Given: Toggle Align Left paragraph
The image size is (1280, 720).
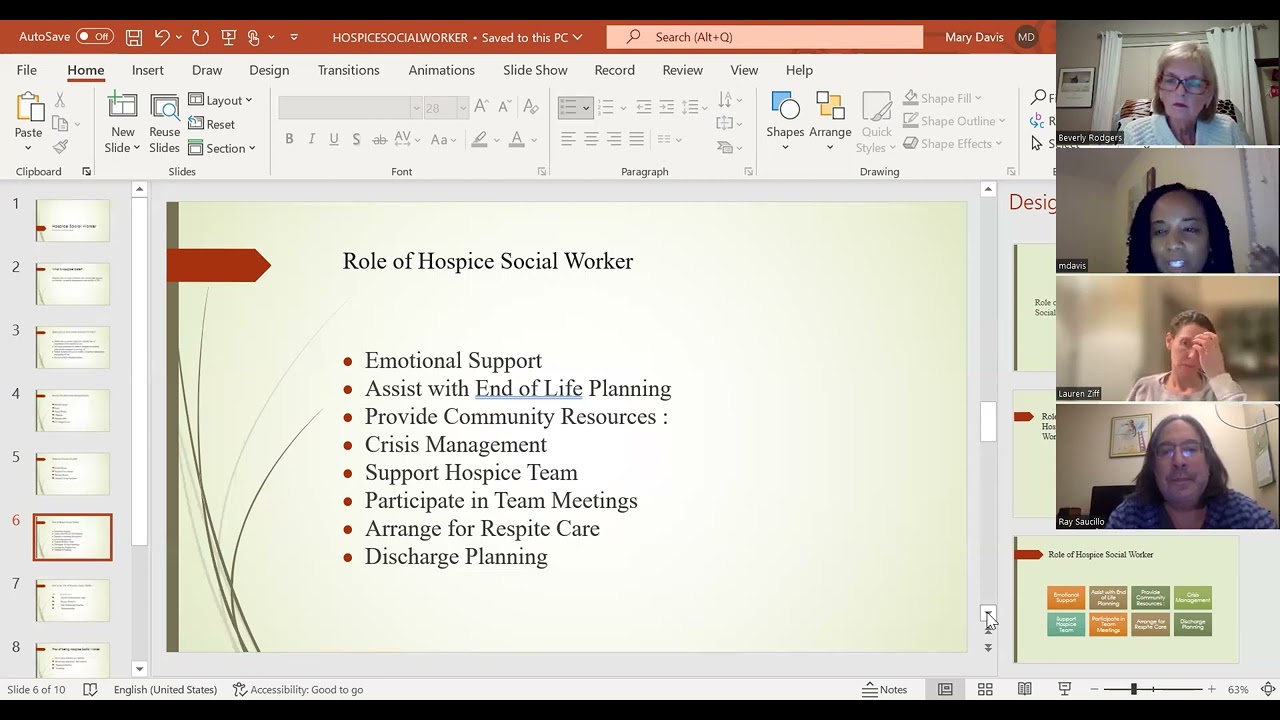Looking at the screenshot, I should click(568, 139).
